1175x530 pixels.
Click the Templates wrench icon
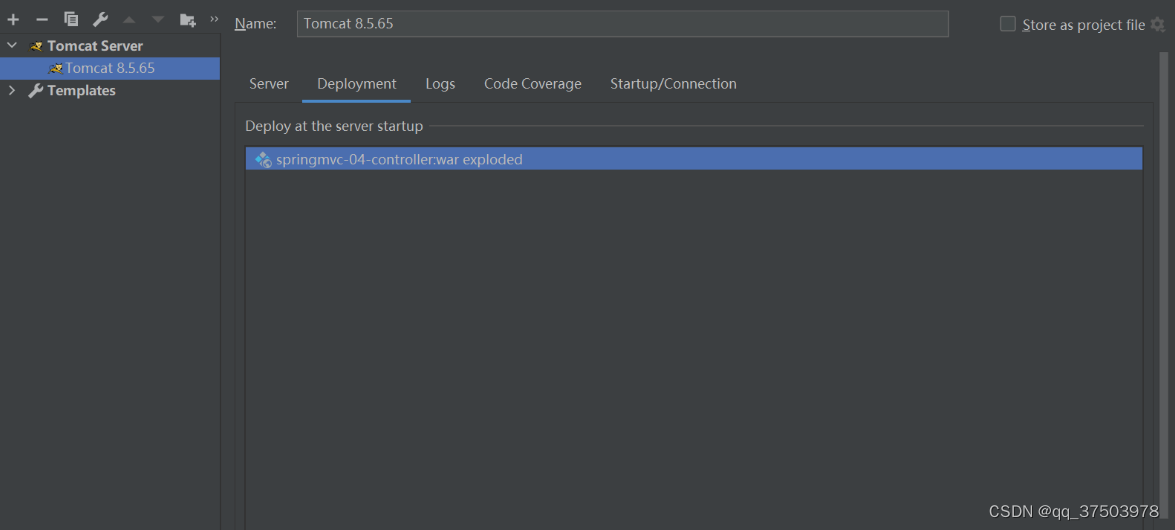coord(35,91)
